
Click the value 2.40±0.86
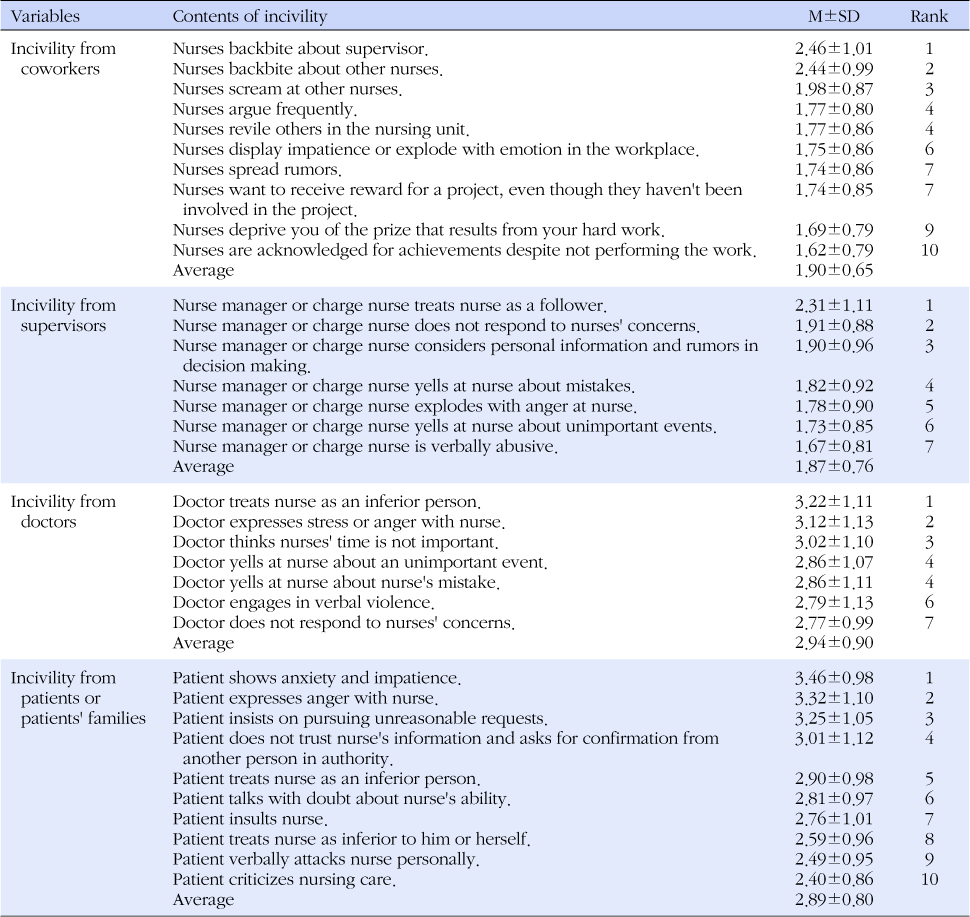click(x=834, y=879)
